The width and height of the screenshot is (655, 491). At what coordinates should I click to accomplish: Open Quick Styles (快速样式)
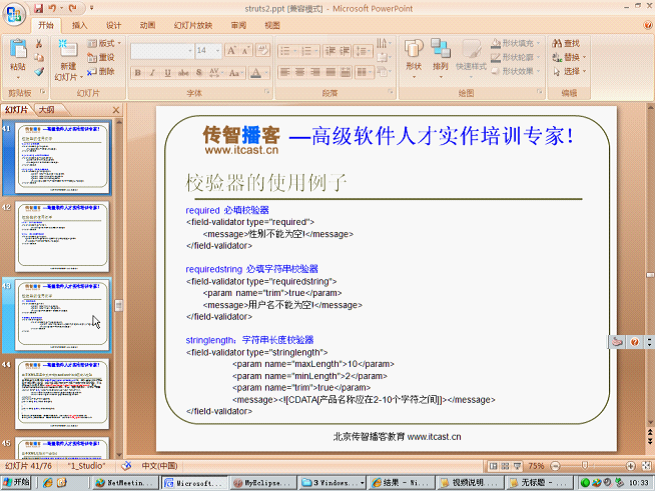471,59
